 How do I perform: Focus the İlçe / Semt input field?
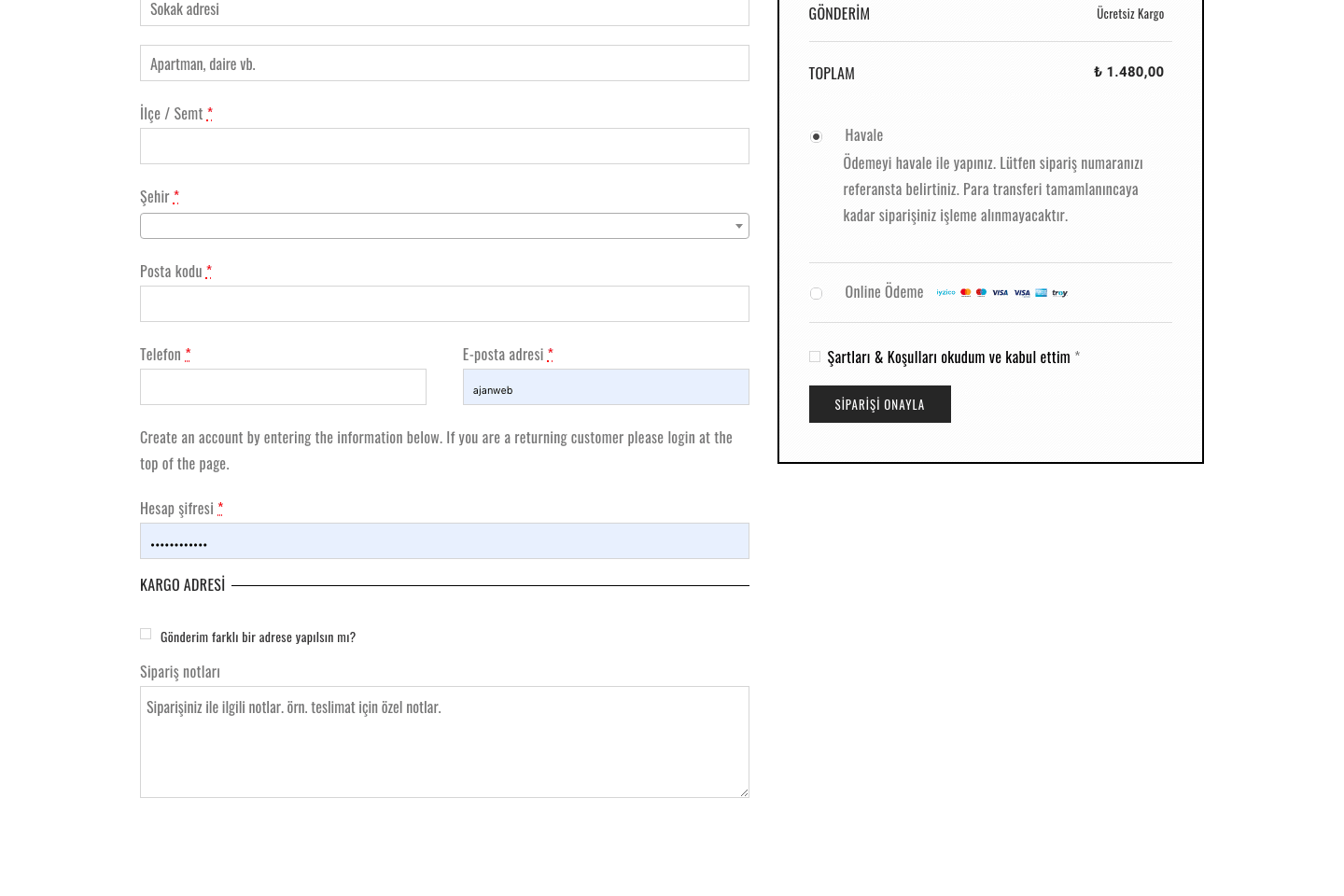tap(444, 147)
